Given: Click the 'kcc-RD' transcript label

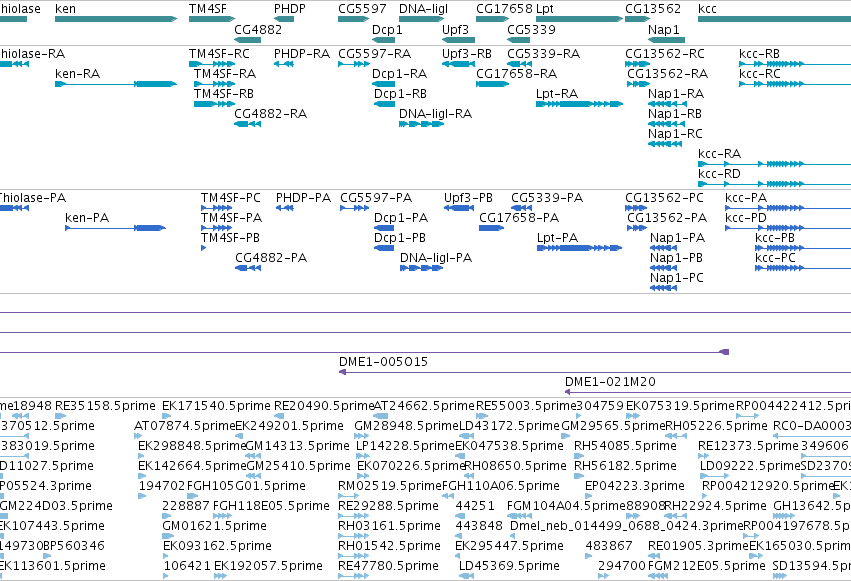Looking at the screenshot, I should (719, 174).
